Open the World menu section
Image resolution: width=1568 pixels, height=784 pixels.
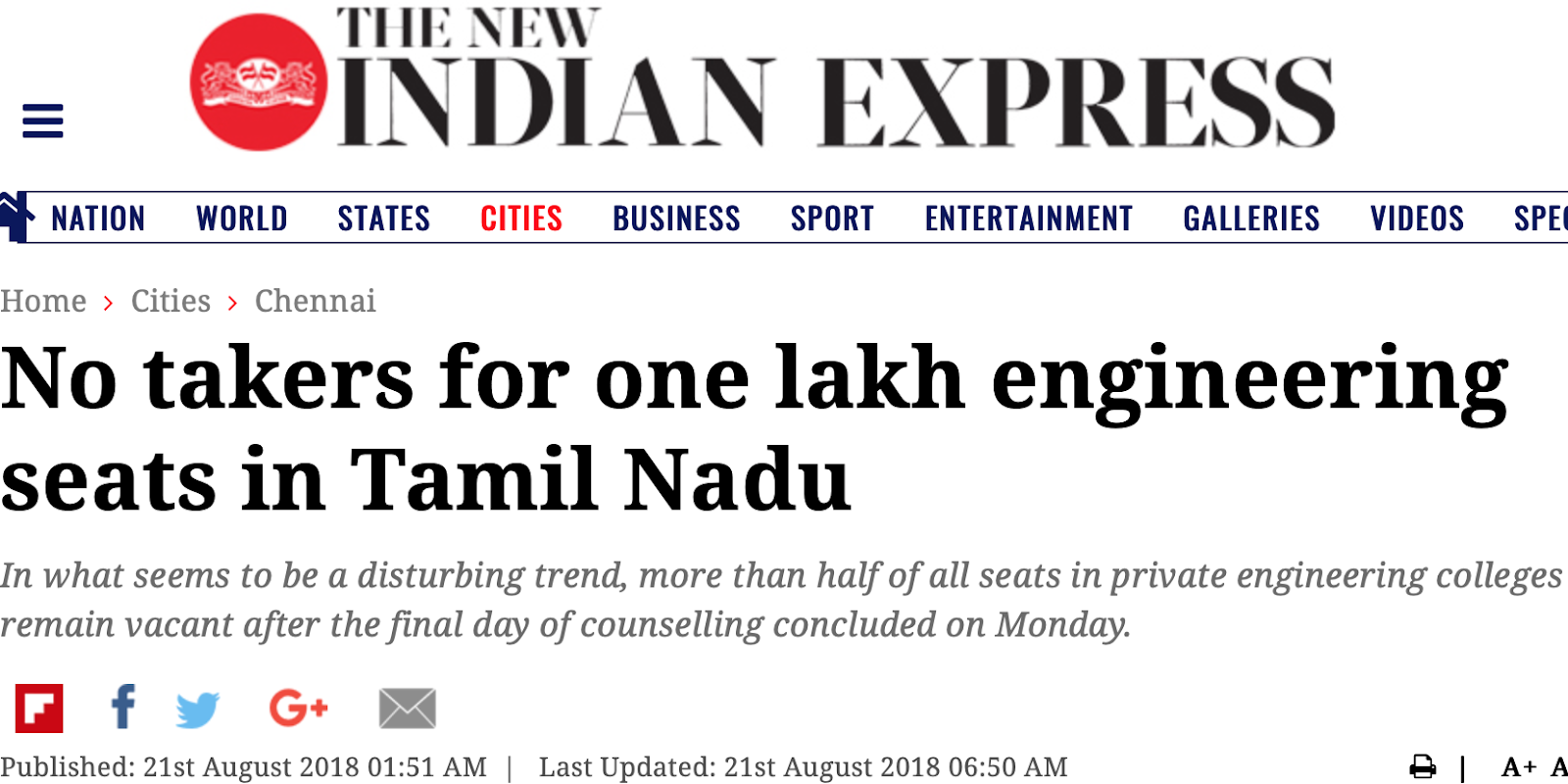(x=241, y=219)
